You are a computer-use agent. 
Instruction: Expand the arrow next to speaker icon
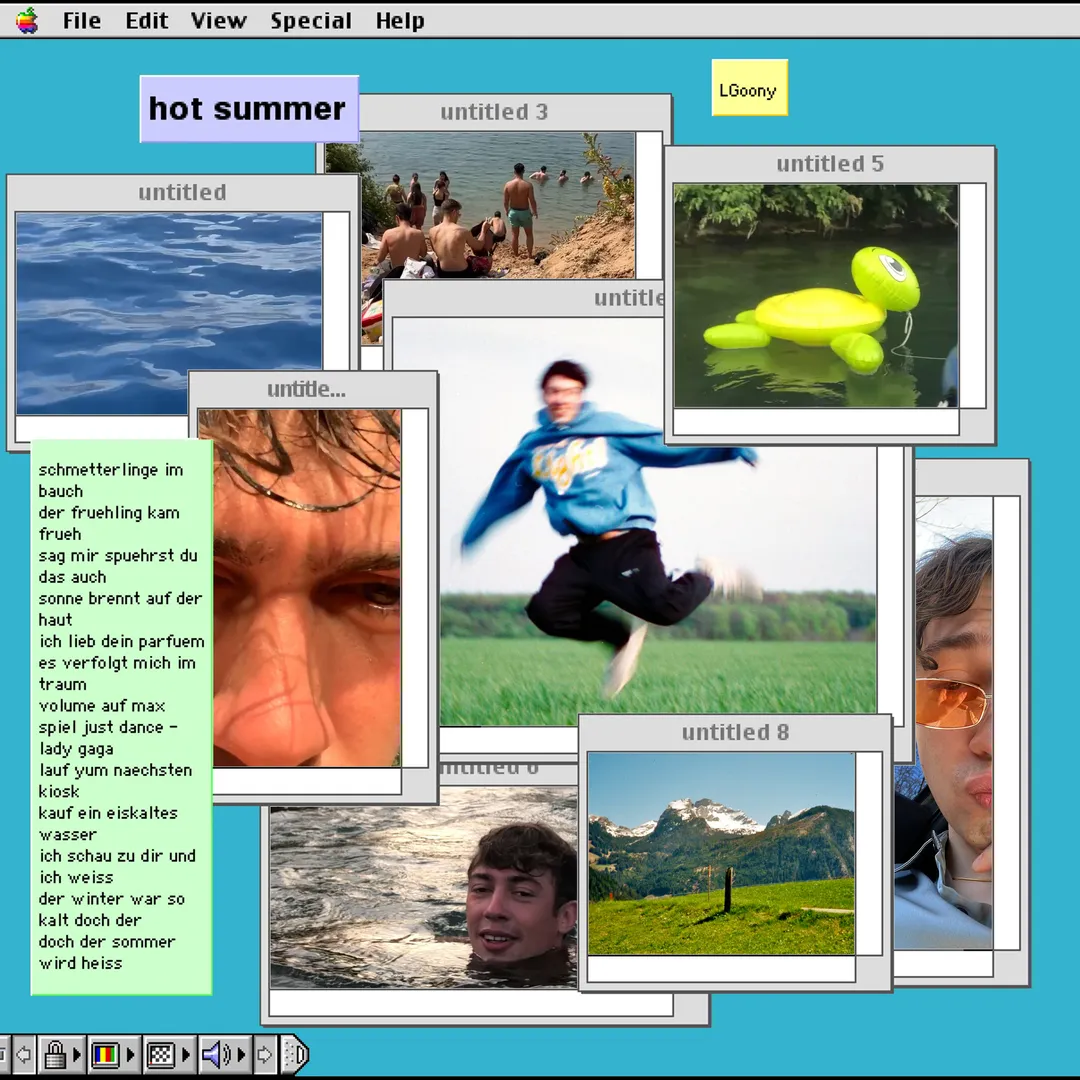pos(241,1054)
